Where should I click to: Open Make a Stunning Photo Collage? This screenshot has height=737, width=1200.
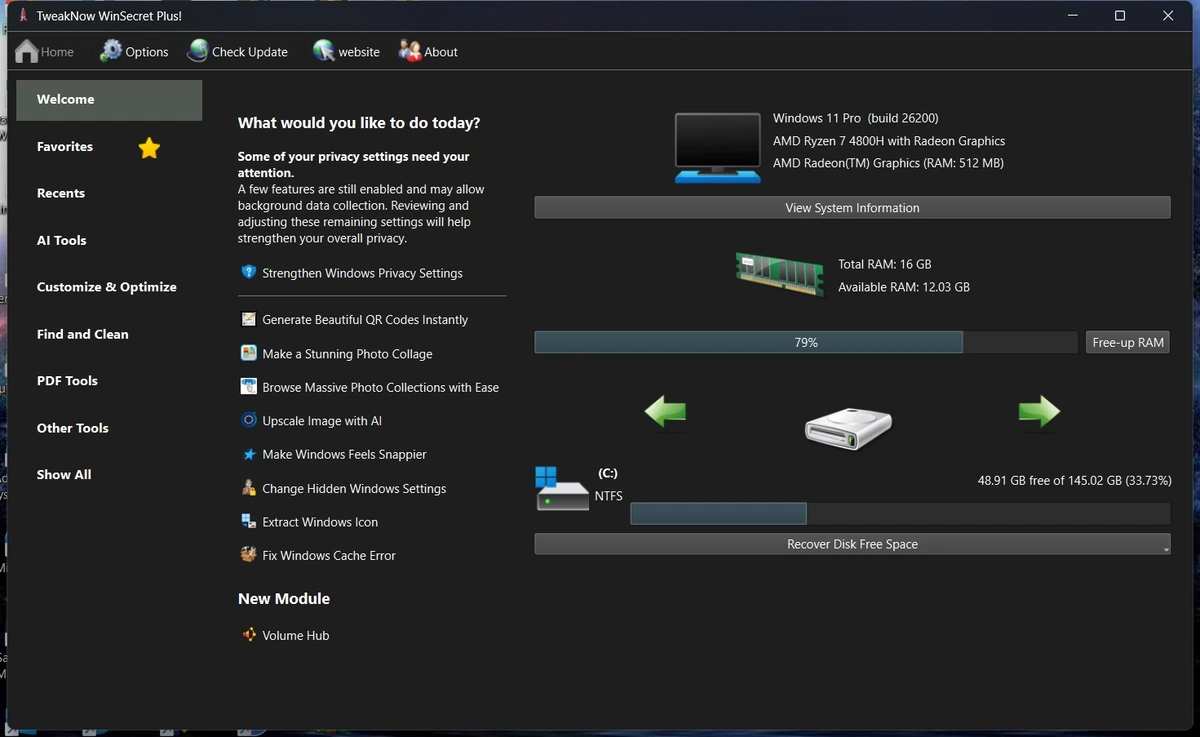pyautogui.click(x=347, y=354)
